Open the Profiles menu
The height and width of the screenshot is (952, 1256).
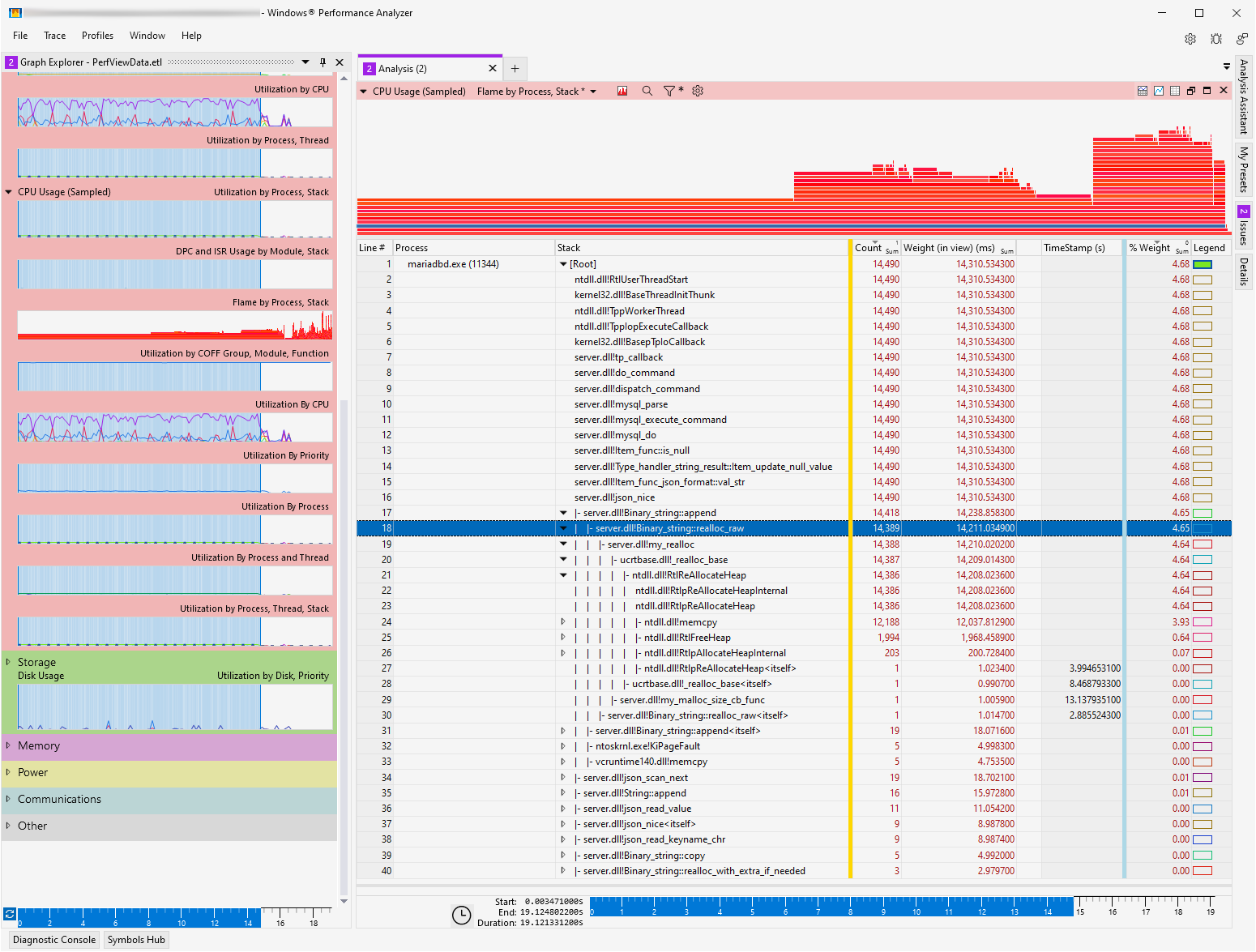point(97,36)
